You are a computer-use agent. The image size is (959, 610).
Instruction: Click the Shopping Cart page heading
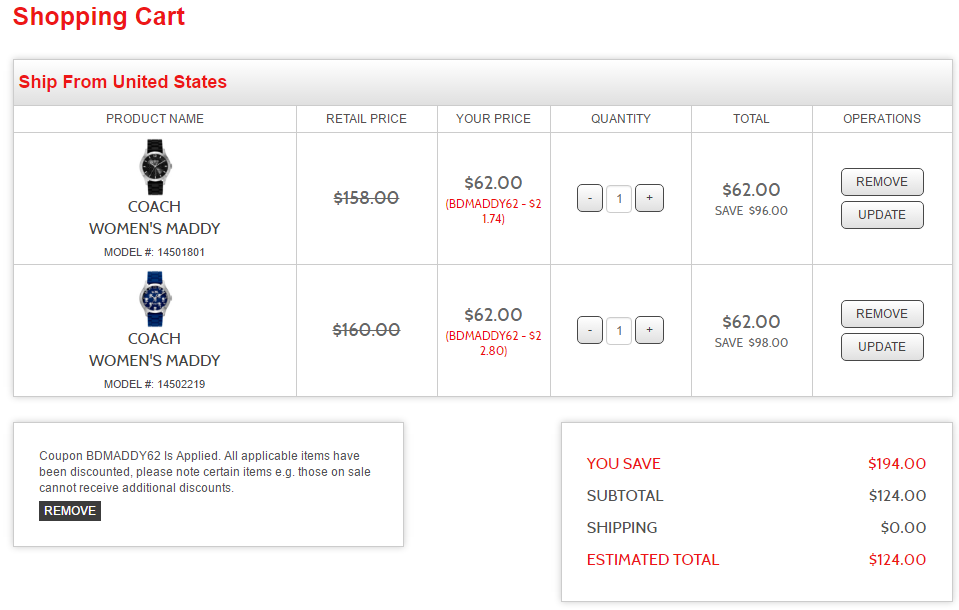99,17
